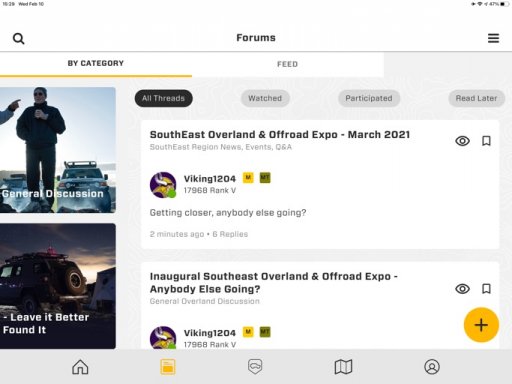512x384 pixels.
Task: Filter by Participated threads
Action: pos(369,98)
